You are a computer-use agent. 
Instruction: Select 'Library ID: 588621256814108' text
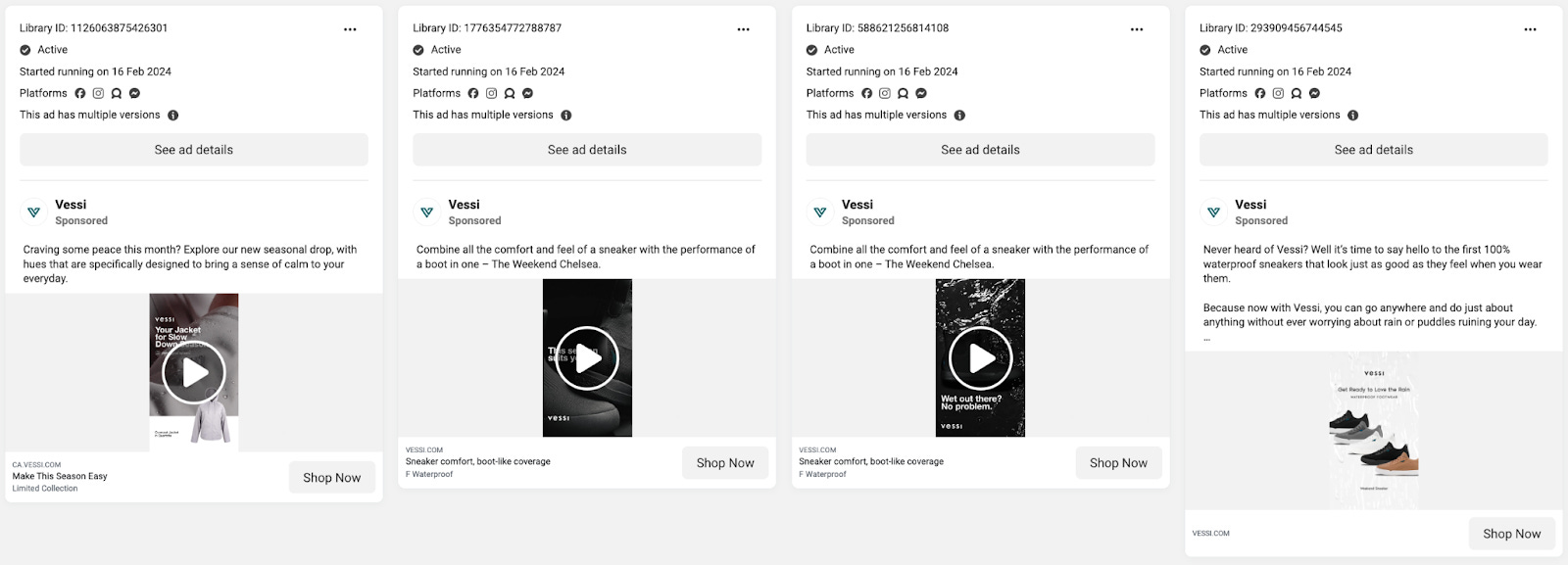point(877,28)
